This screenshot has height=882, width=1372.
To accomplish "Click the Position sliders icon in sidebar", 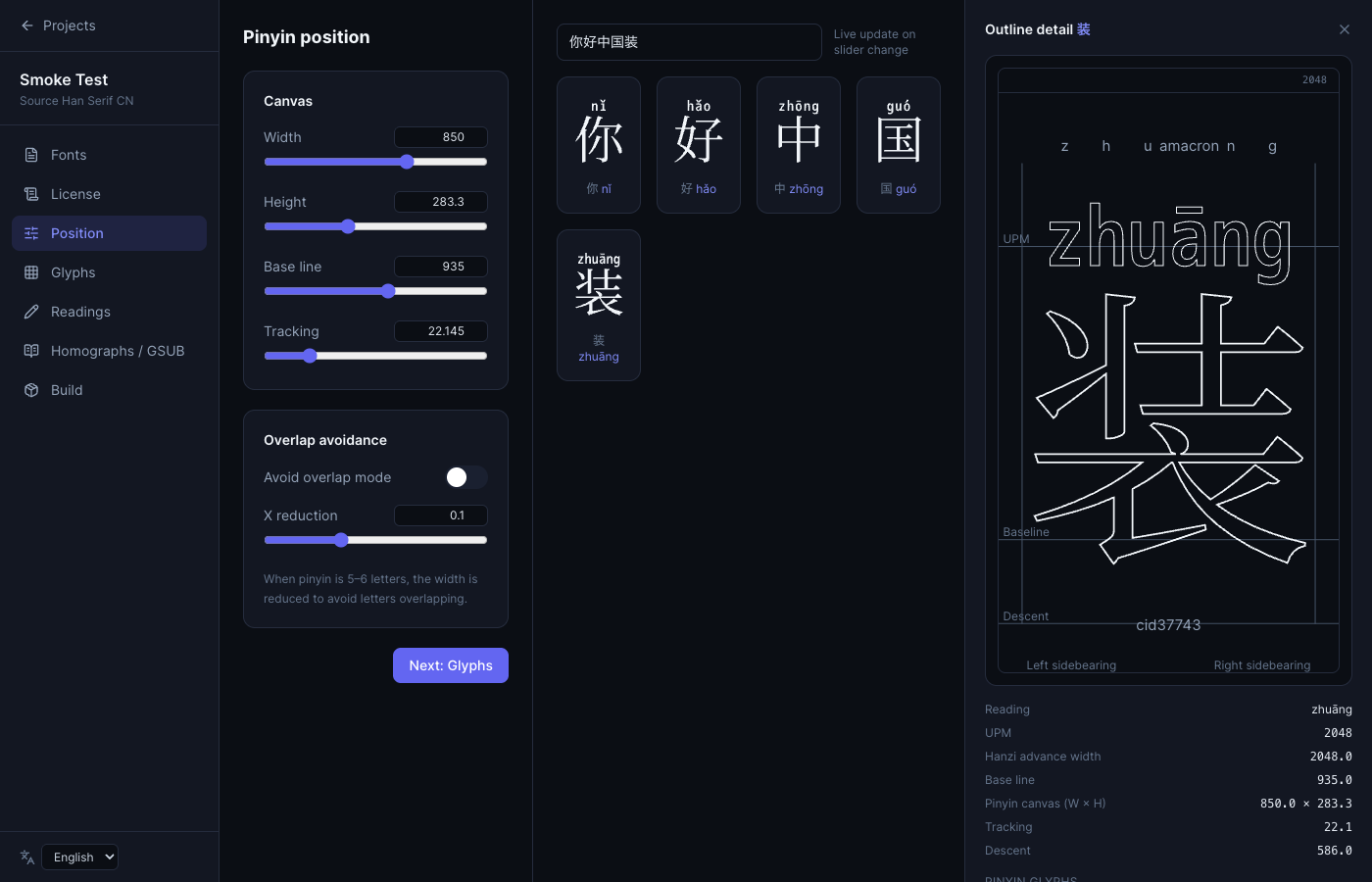I will point(31,233).
